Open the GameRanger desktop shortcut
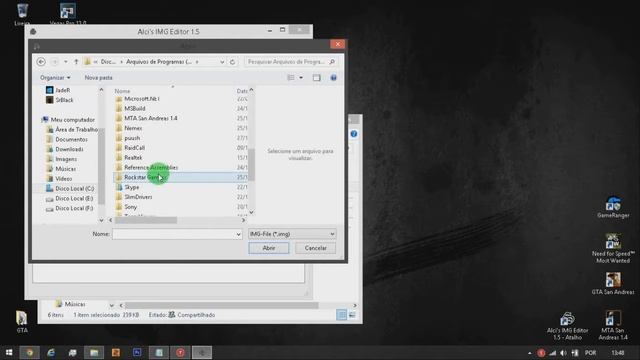This screenshot has width=640, height=360. (613, 207)
